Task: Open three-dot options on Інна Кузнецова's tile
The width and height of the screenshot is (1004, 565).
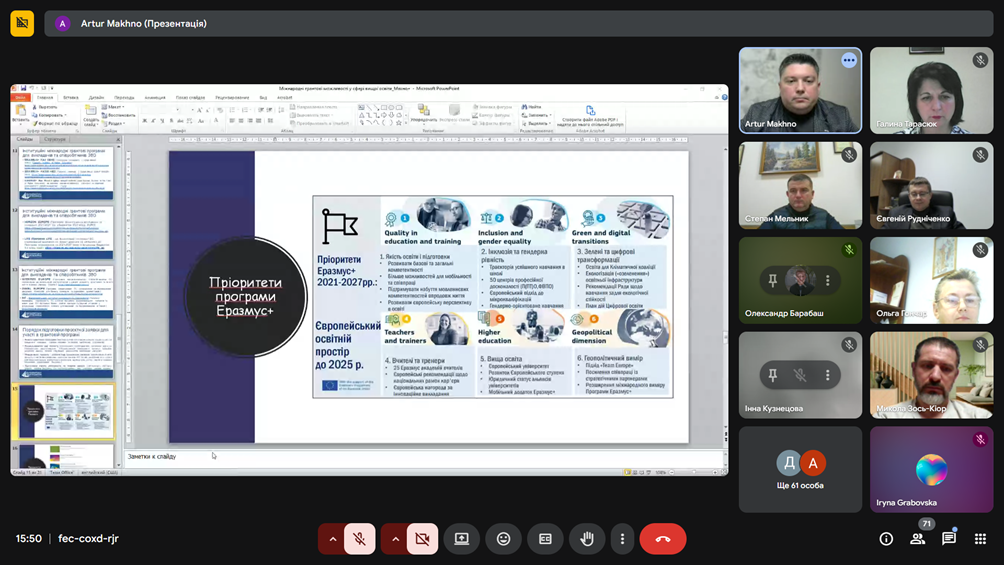Action: (x=828, y=376)
